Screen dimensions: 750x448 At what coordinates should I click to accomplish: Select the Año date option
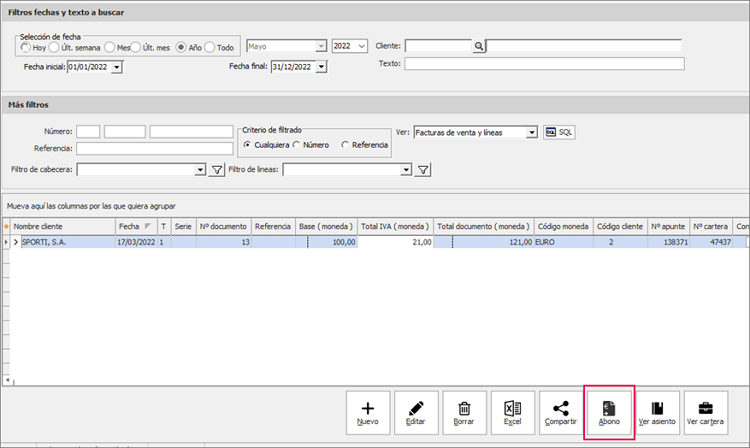pos(181,47)
